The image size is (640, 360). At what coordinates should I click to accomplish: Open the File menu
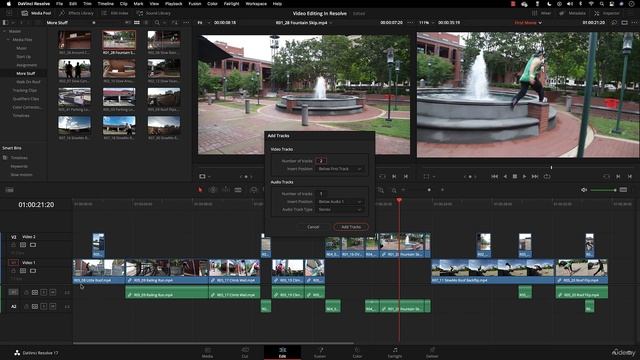coord(60,4)
